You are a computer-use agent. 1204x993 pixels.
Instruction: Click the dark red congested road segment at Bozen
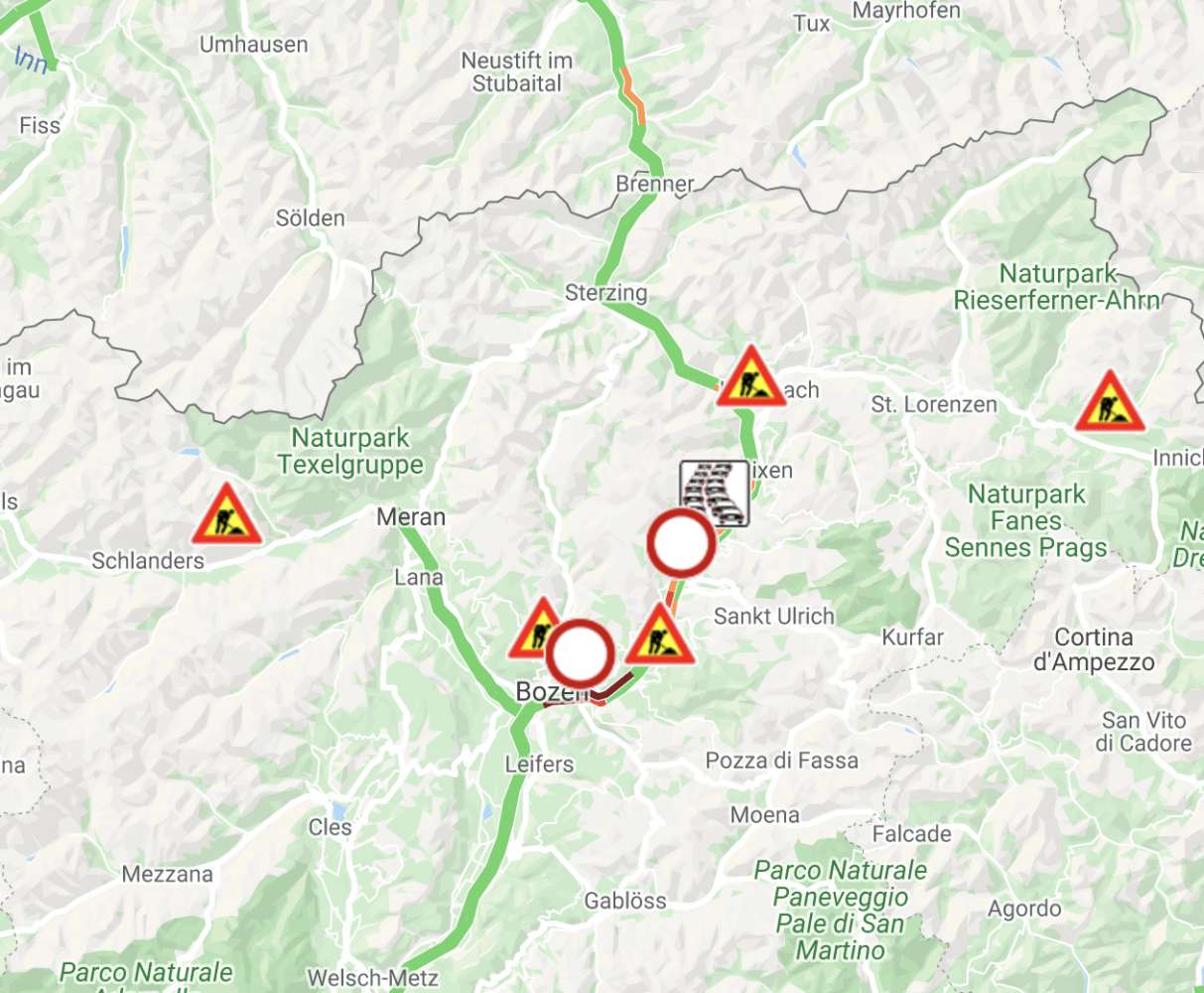coord(615,686)
